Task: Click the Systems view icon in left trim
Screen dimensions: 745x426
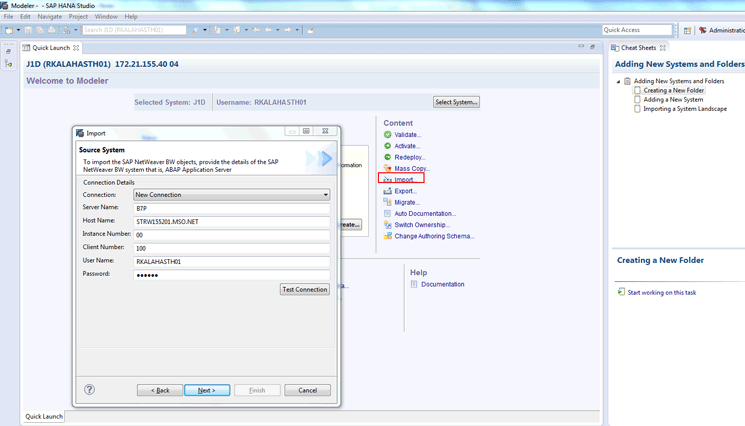Action: (8, 63)
